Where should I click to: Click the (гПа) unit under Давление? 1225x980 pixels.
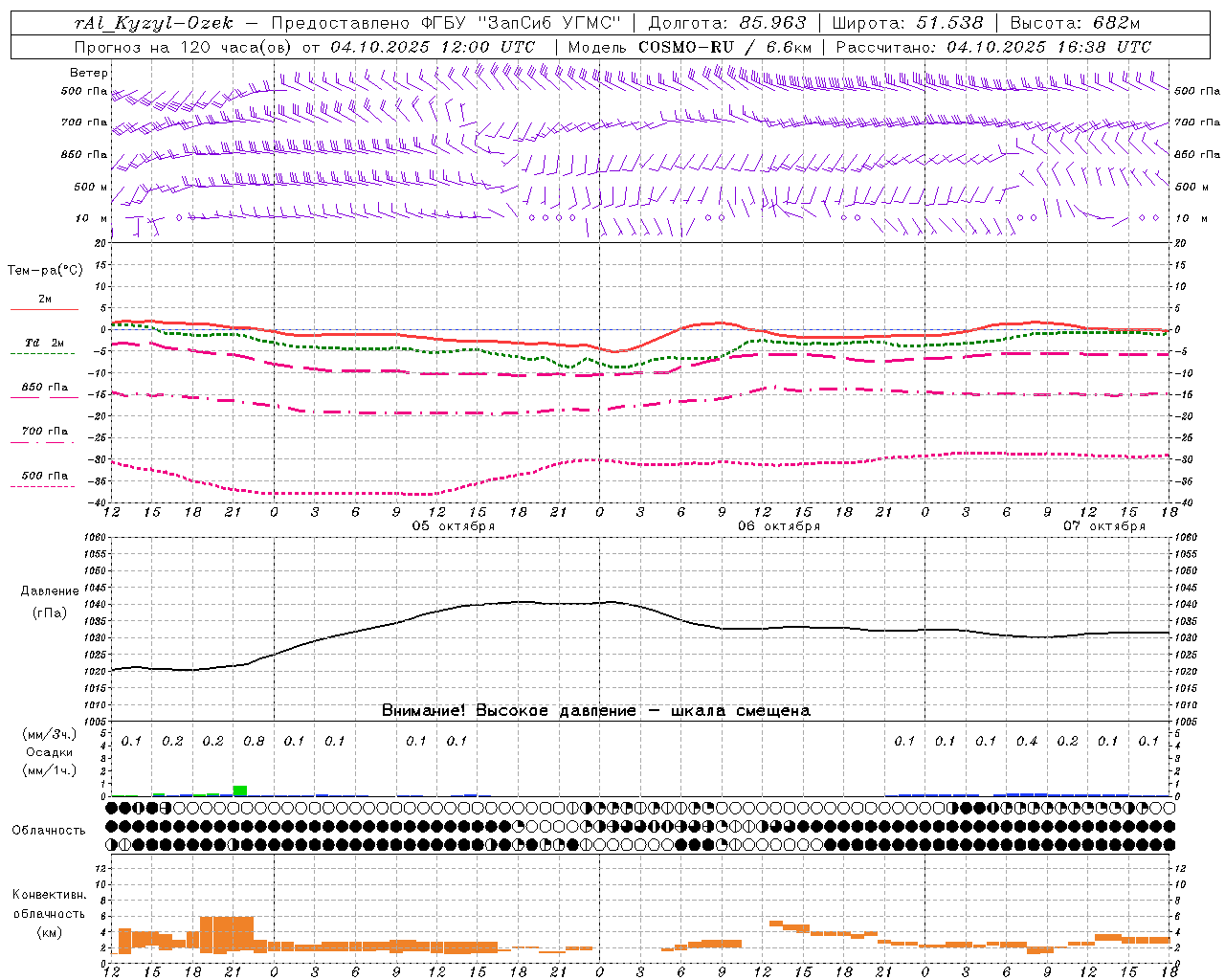(49, 613)
